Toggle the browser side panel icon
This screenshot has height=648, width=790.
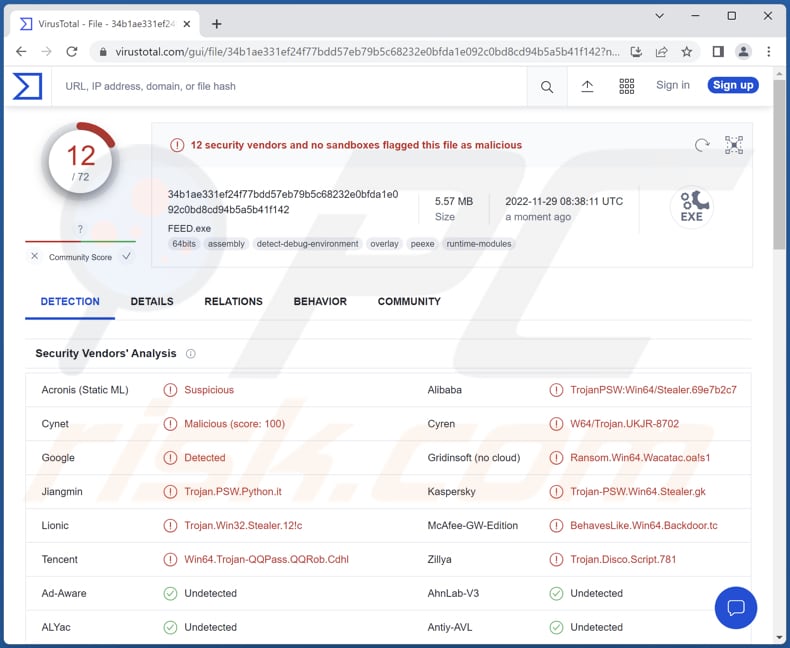[718, 52]
